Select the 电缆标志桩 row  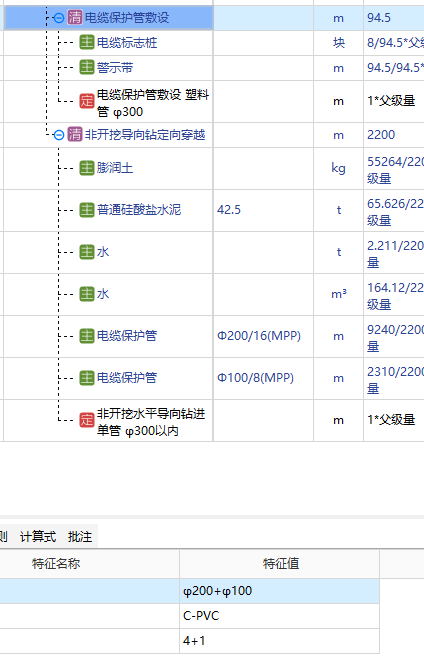(x=127, y=42)
